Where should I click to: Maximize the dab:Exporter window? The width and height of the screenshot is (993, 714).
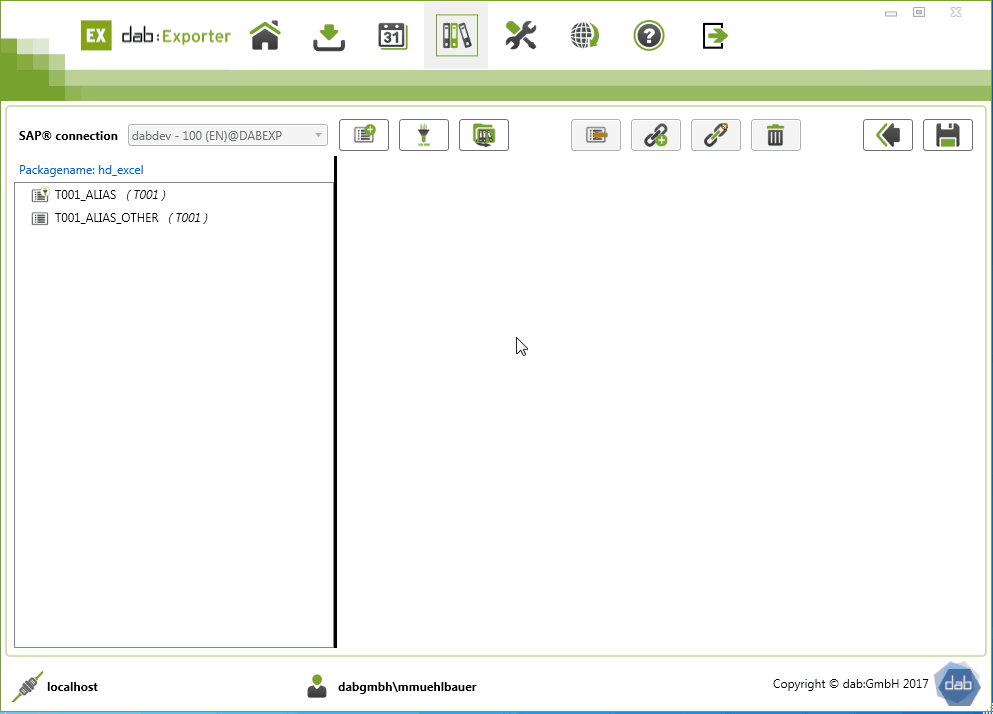coord(919,12)
